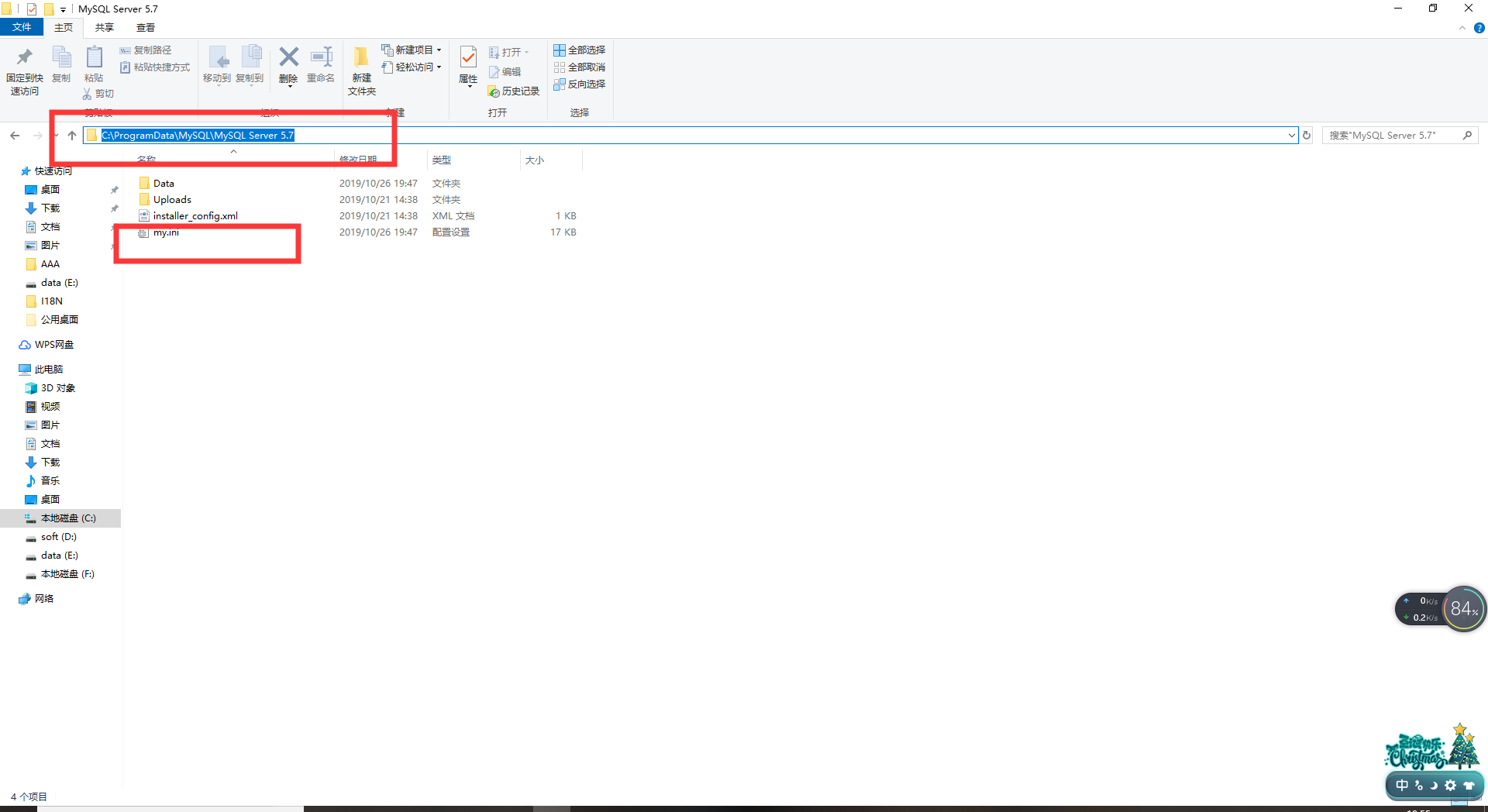Open recent locations dropdown arrow
The image size is (1488, 812).
click(x=56, y=136)
